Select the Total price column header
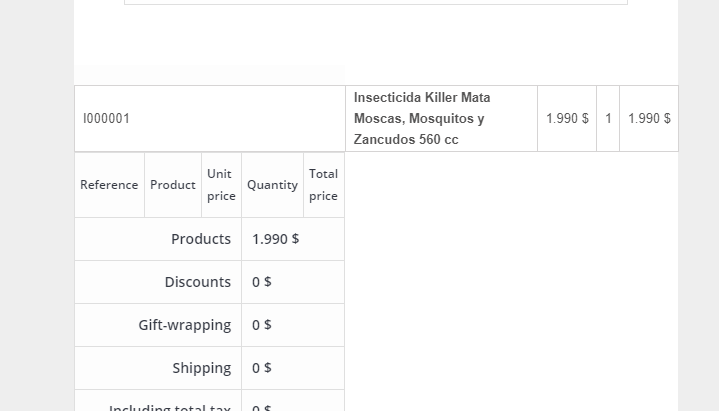Screen dimensions: 719x411 click(x=323, y=185)
